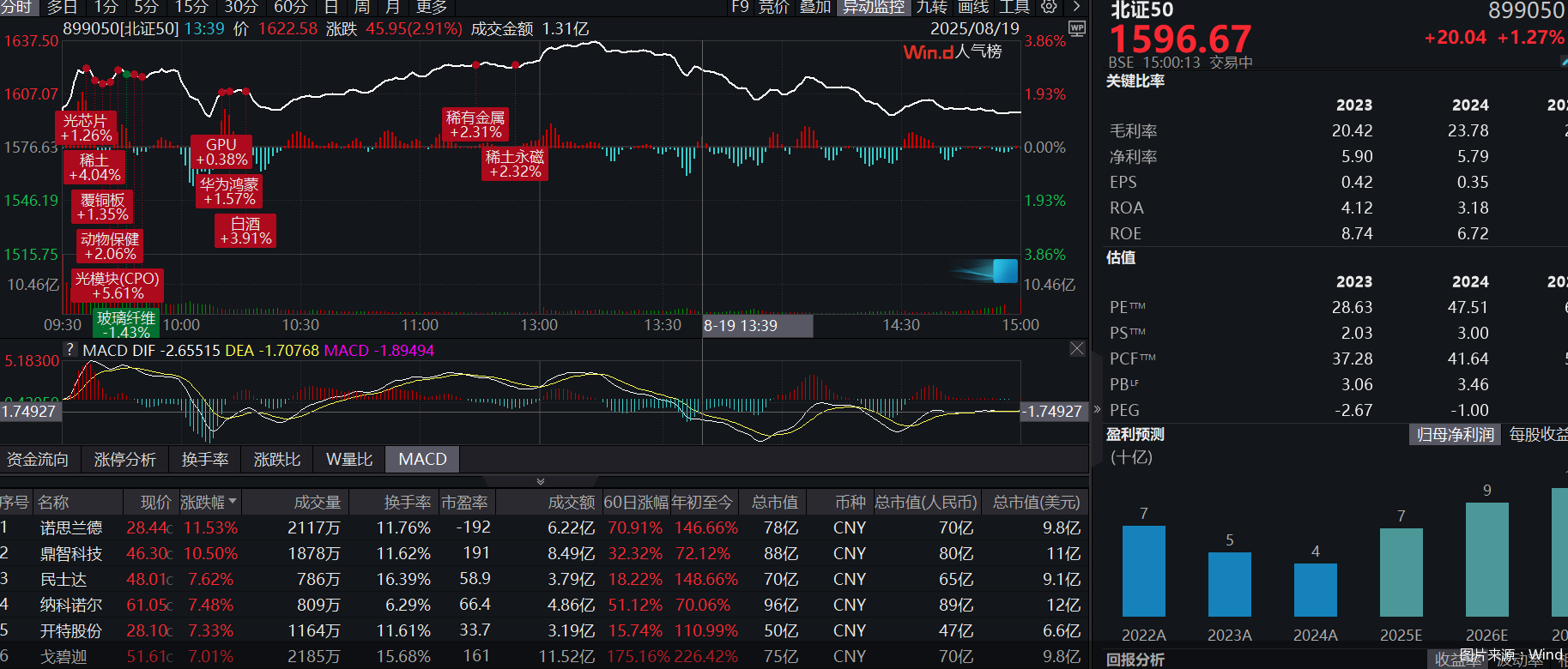Toggle the 异动监控 anomaly monitor button
1568x669 pixels.
click(873, 7)
